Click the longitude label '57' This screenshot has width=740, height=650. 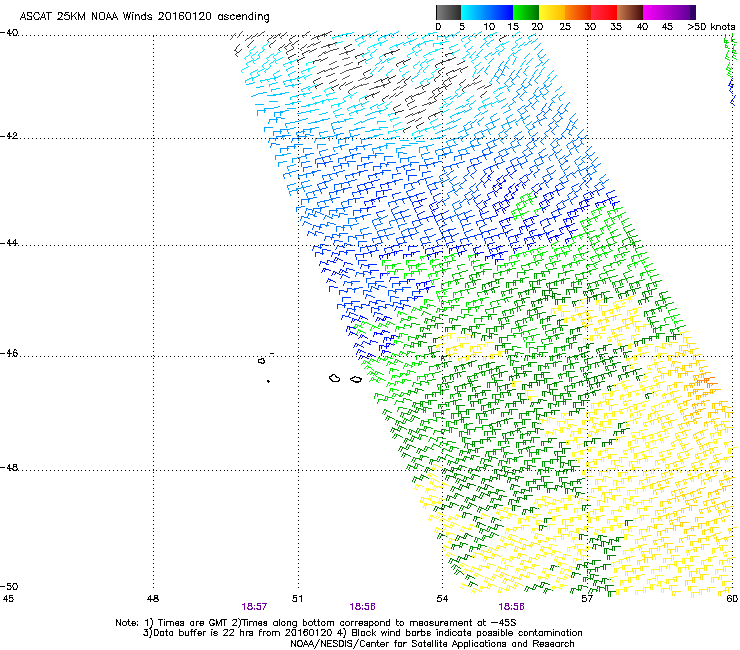[x=587, y=599]
